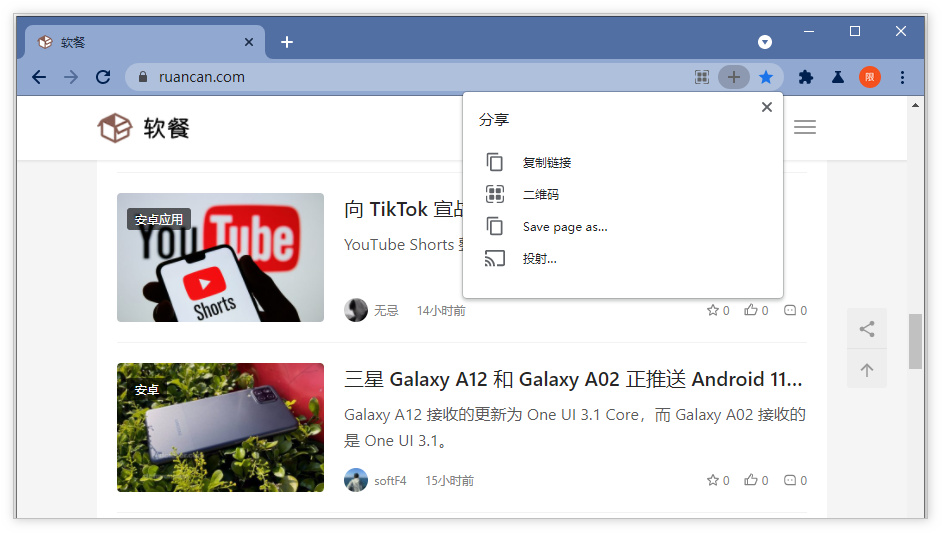Click the address bar URL field

(400, 77)
